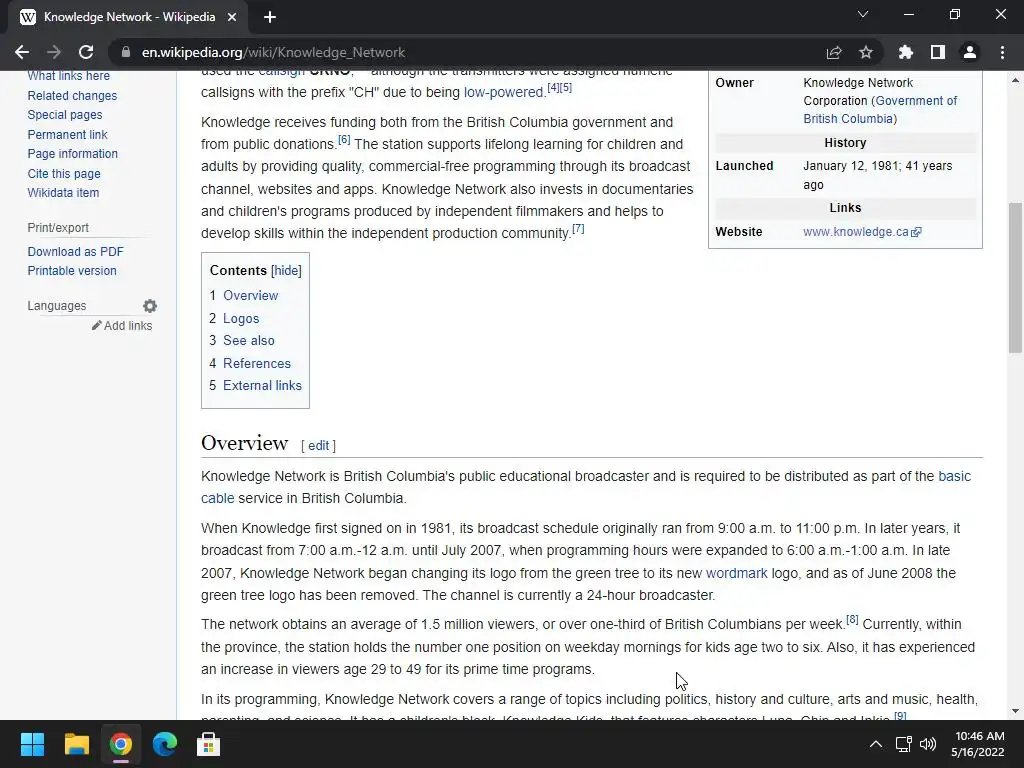The height and width of the screenshot is (768, 1024).
Task: Open File Explorer from taskbar
Action: [x=76, y=744]
